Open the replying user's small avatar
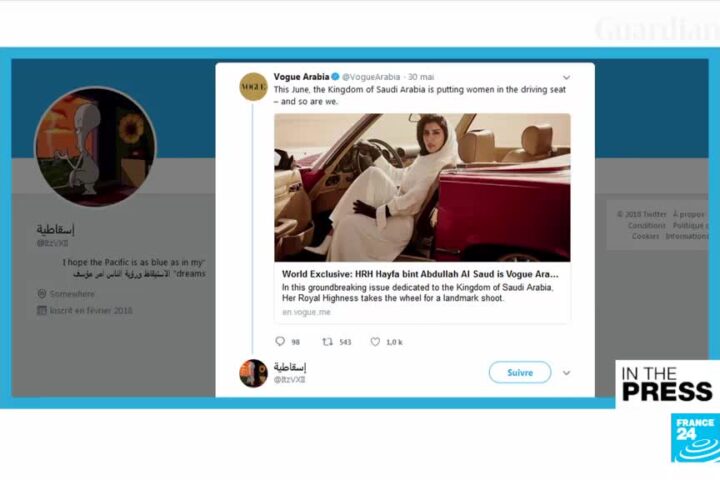The height and width of the screenshot is (480, 720). click(x=253, y=373)
